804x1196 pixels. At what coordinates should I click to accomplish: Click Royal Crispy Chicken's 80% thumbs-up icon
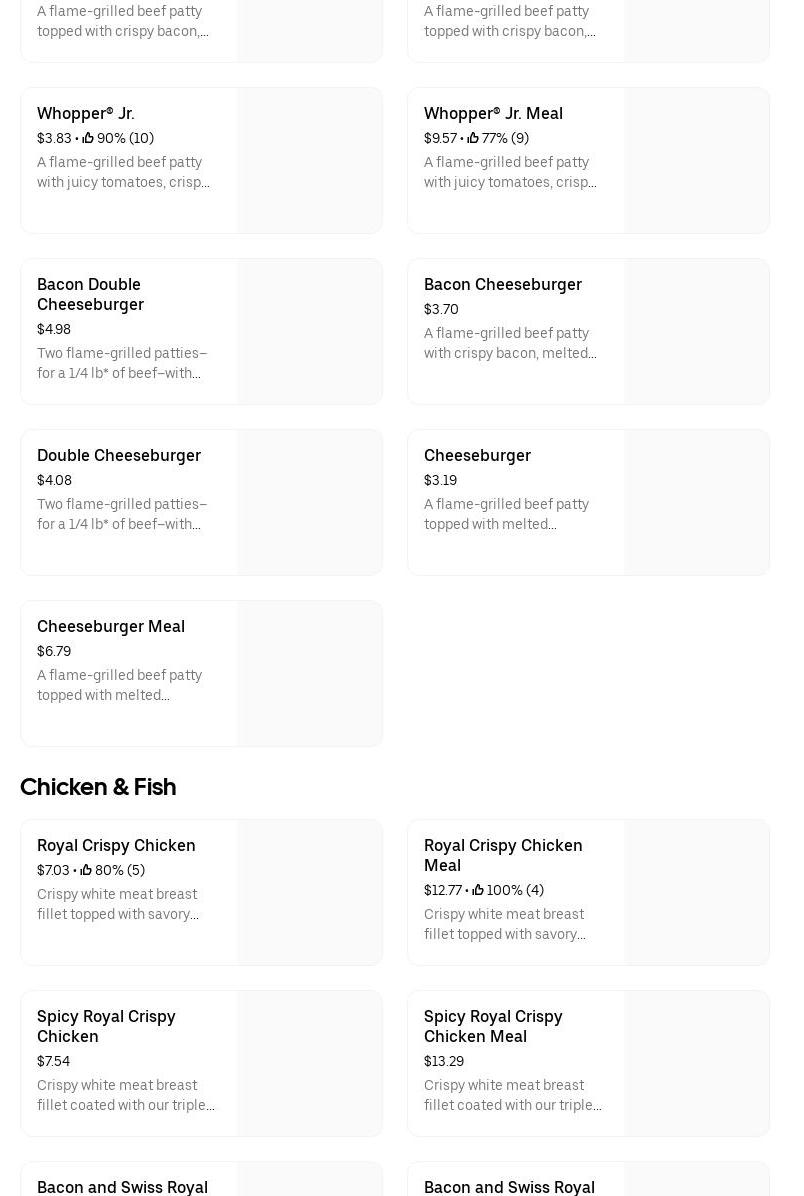click(86, 870)
